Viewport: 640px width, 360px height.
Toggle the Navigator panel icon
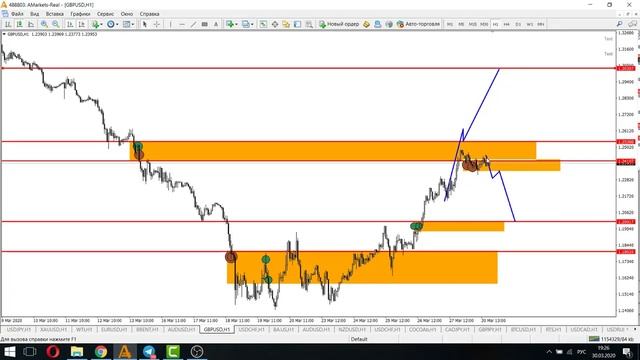pos(286,24)
